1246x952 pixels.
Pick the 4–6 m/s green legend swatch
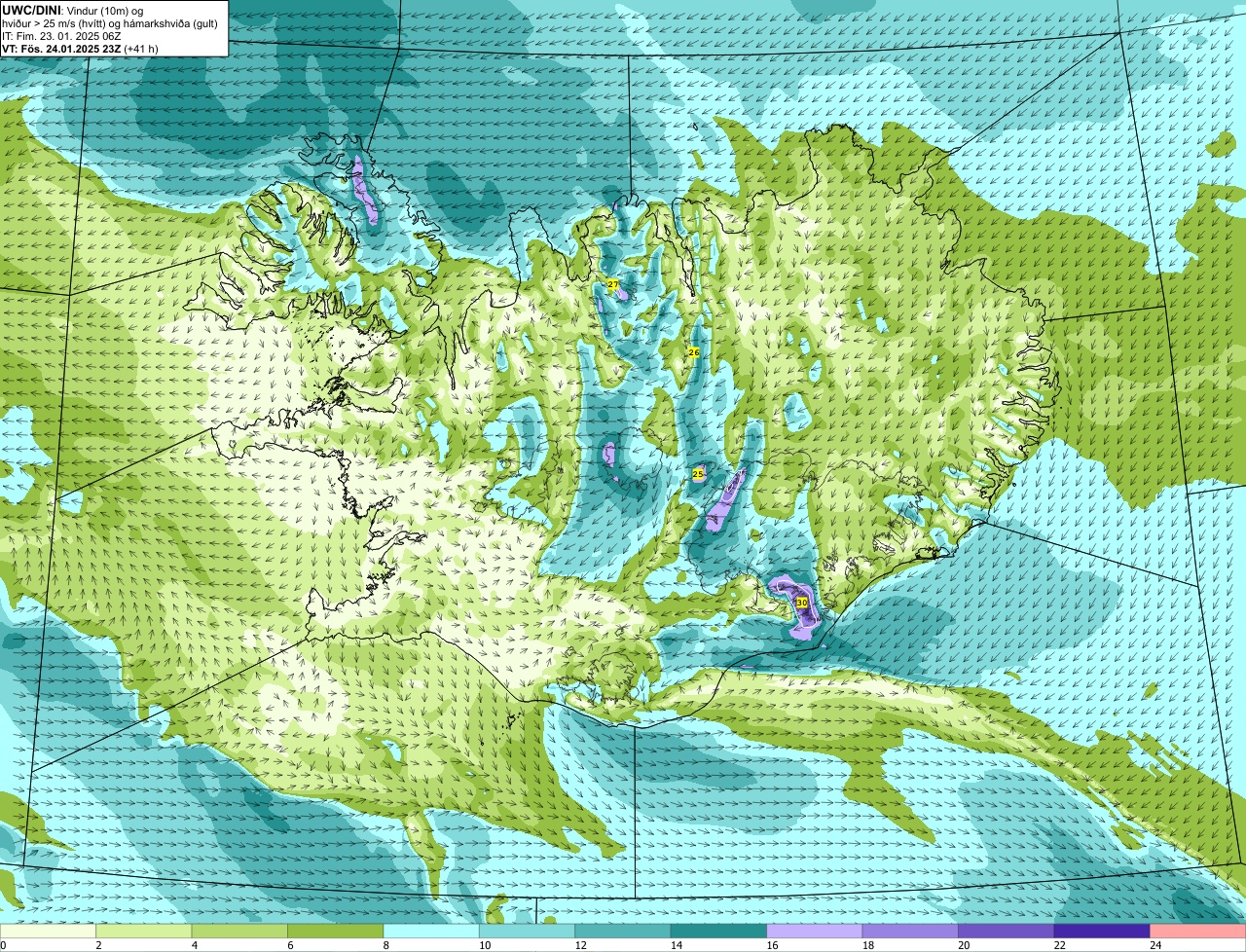click(x=239, y=931)
